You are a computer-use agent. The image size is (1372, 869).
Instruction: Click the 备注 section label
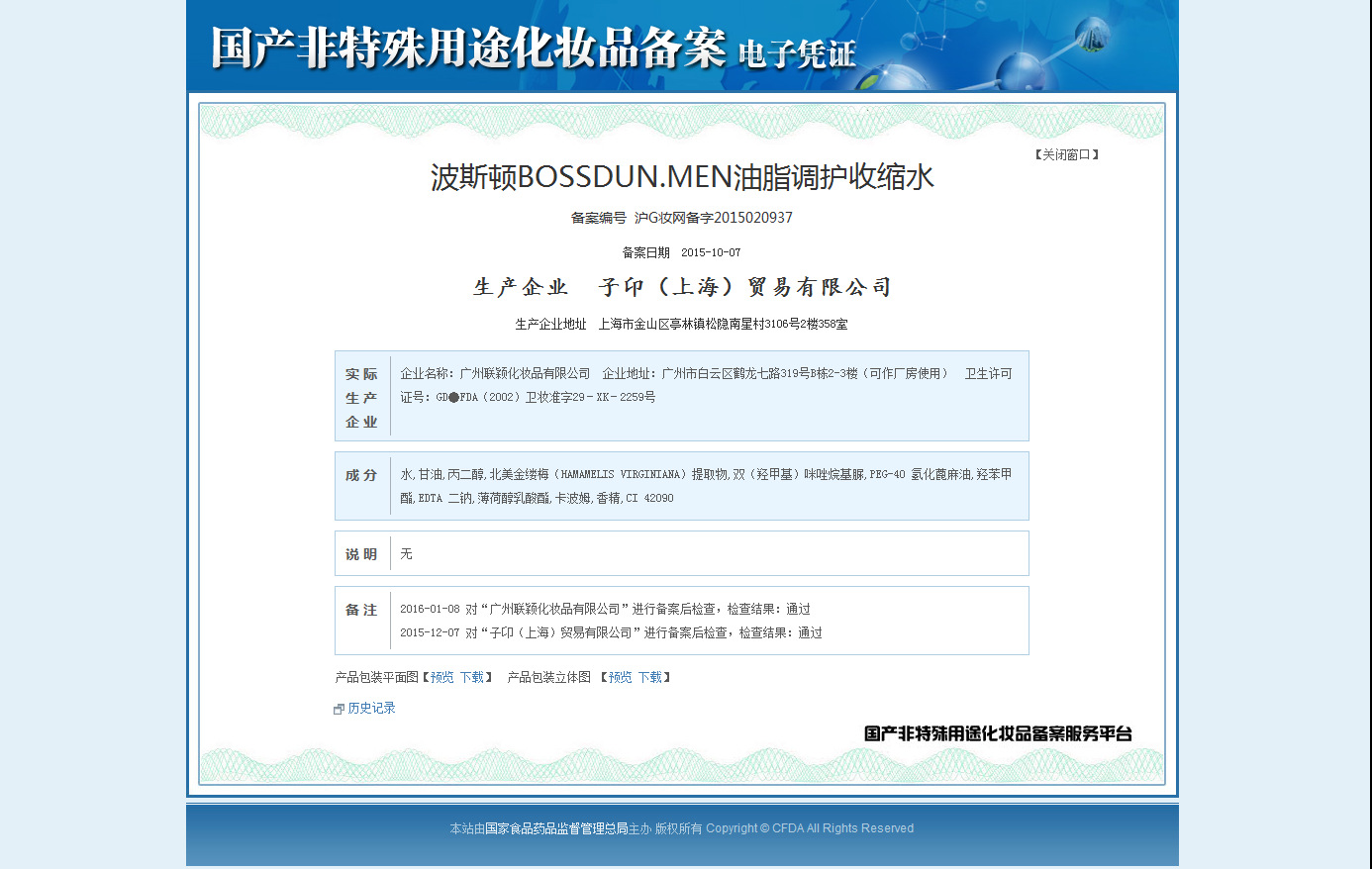361,610
